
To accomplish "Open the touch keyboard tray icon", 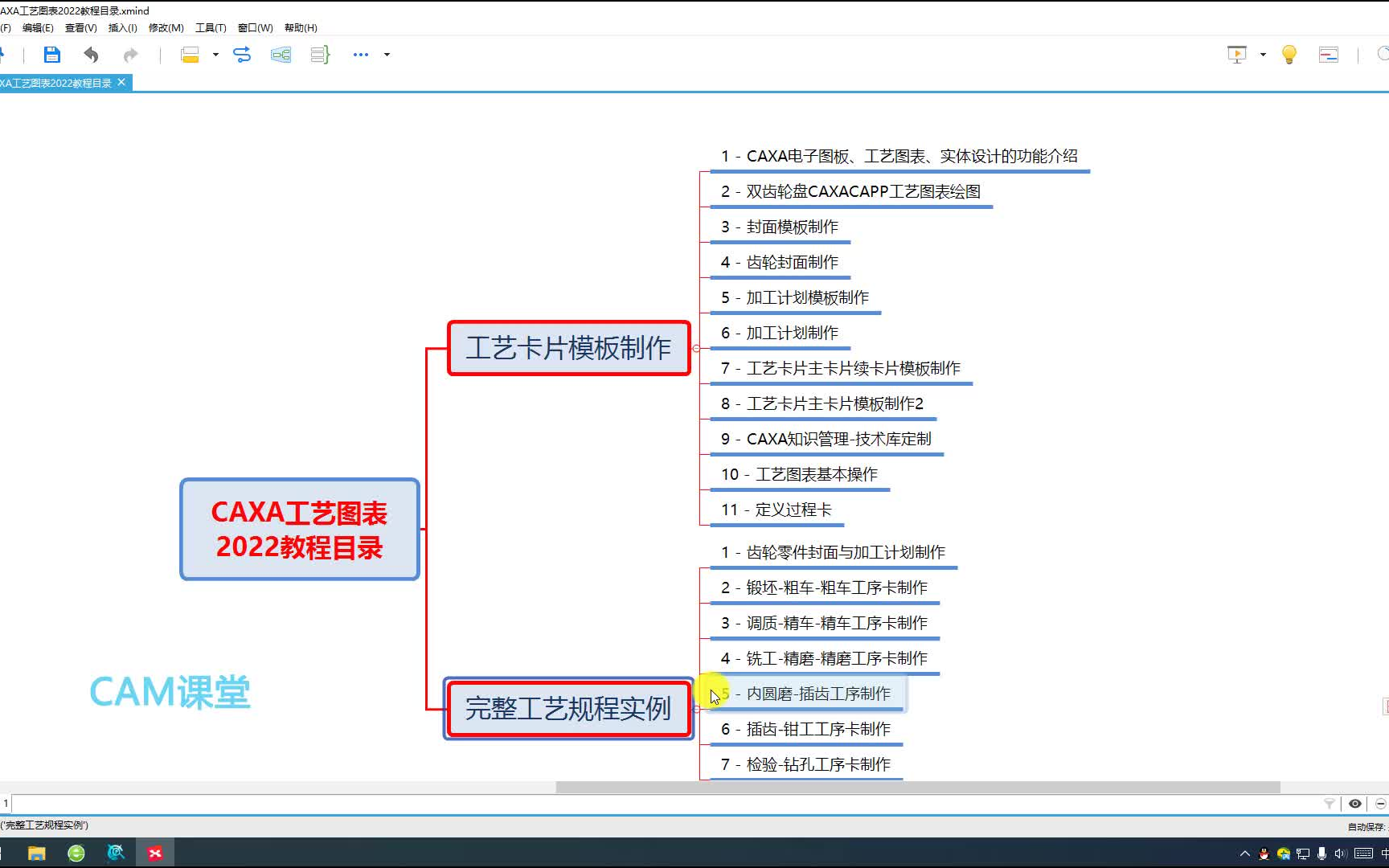I will click(x=1363, y=854).
